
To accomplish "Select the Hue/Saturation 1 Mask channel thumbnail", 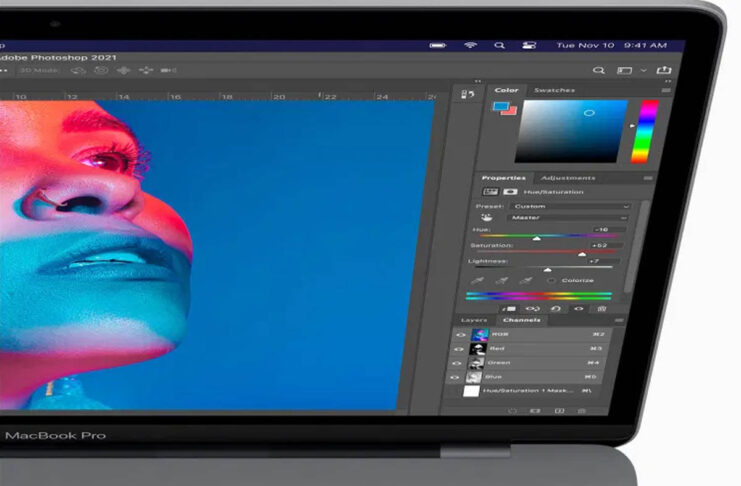I will pyautogui.click(x=471, y=391).
